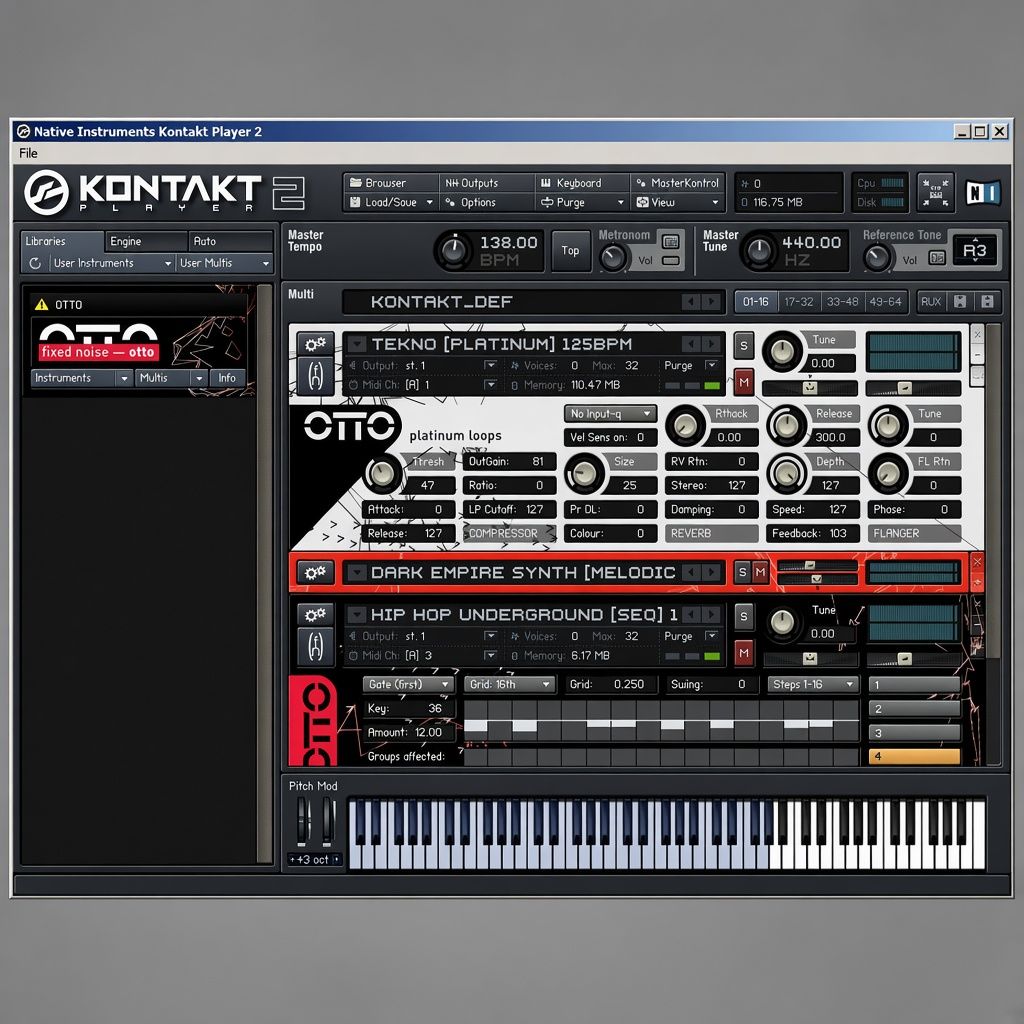Screen dimensions: 1024x1024
Task: Open the Gate (first) dropdown
Action: tap(408, 684)
